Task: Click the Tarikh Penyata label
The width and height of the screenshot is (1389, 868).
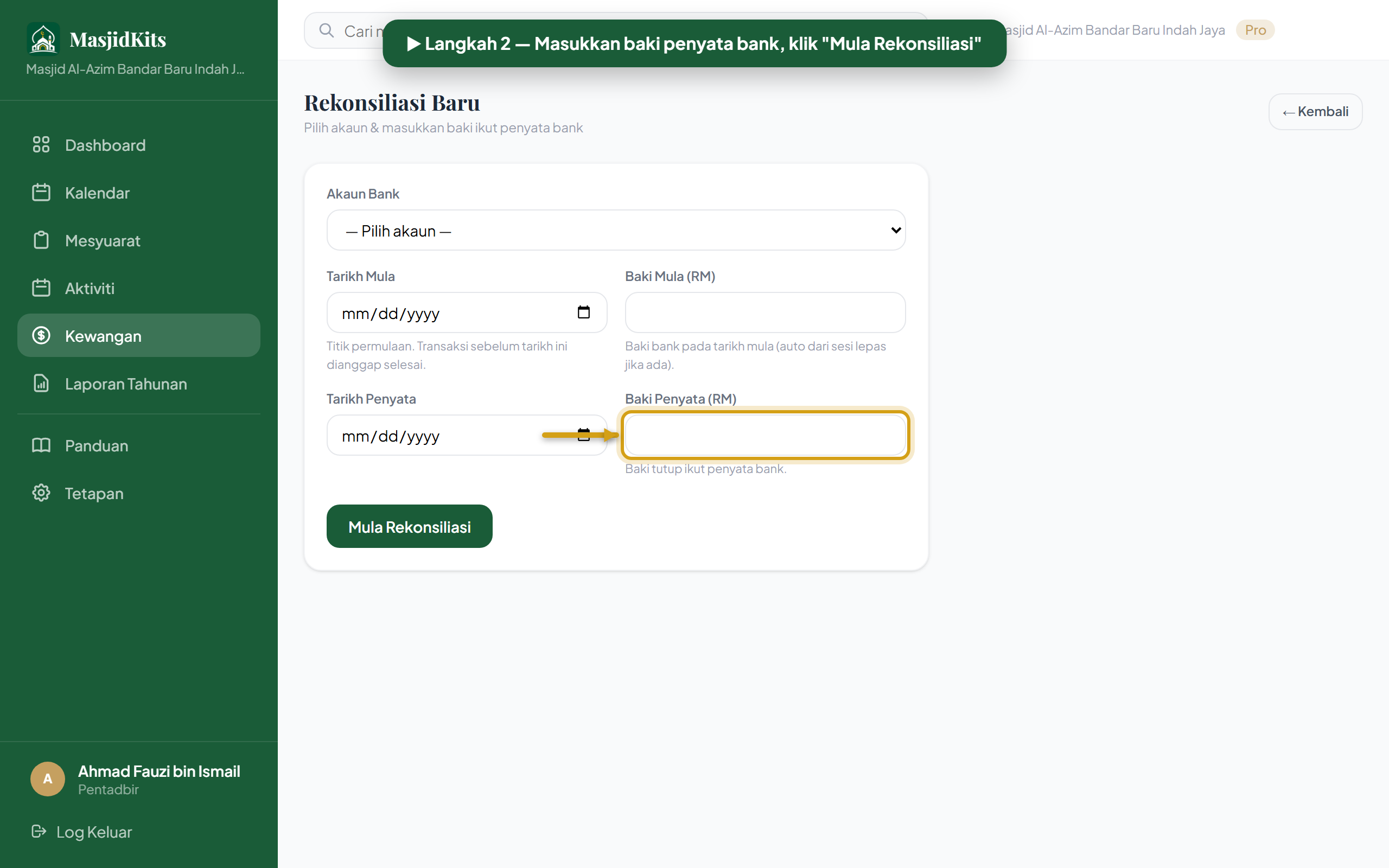Action: pyautogui.click(x=371, y=398)
